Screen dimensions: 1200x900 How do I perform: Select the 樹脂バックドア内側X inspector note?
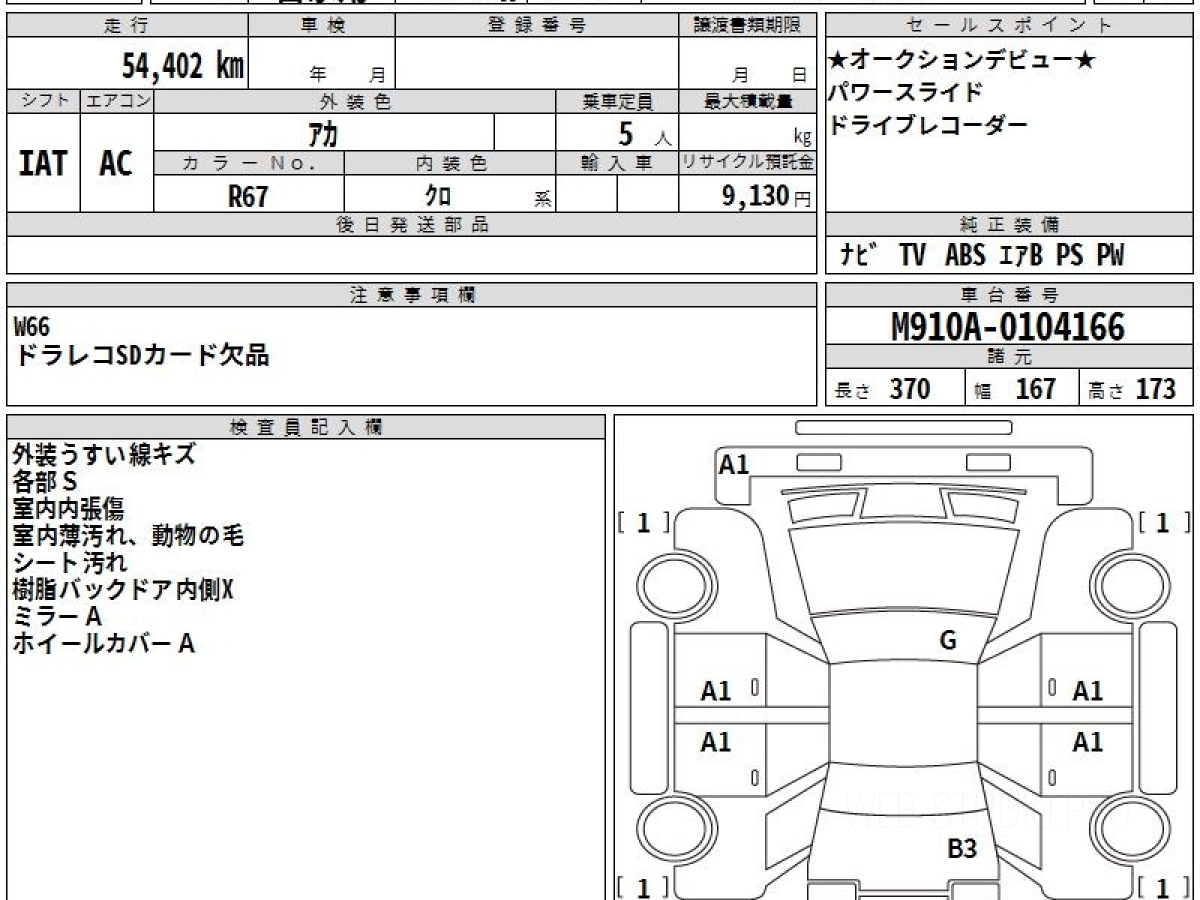(x=123, y=590)
